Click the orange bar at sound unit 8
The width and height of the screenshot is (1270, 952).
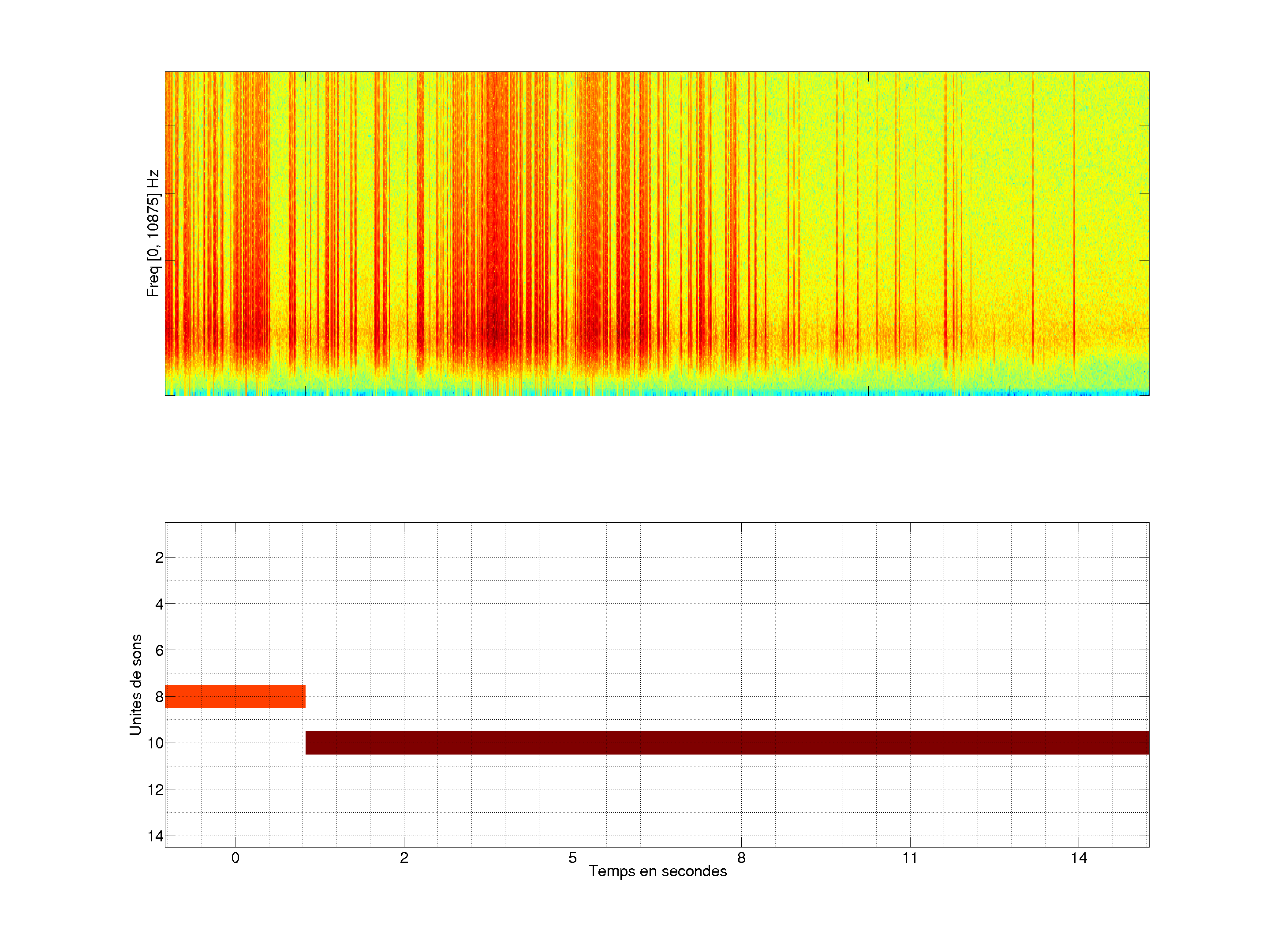click(x=235, y=696)
